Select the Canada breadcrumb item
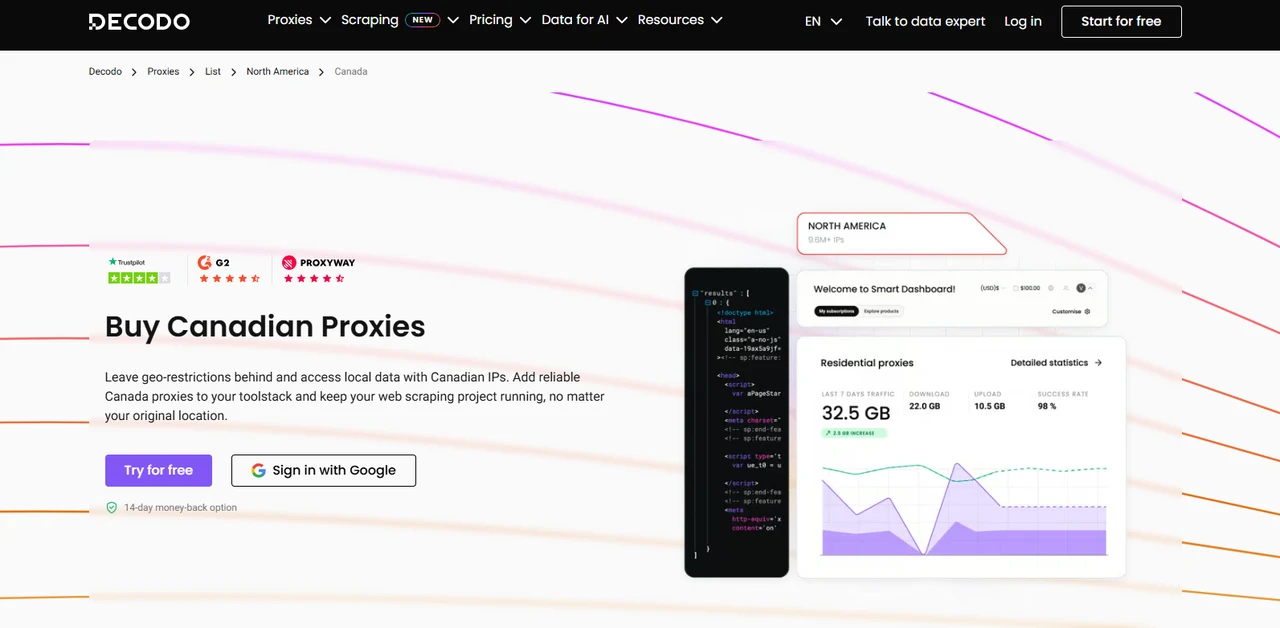The image size is (1280, 628). click(351, 72)
